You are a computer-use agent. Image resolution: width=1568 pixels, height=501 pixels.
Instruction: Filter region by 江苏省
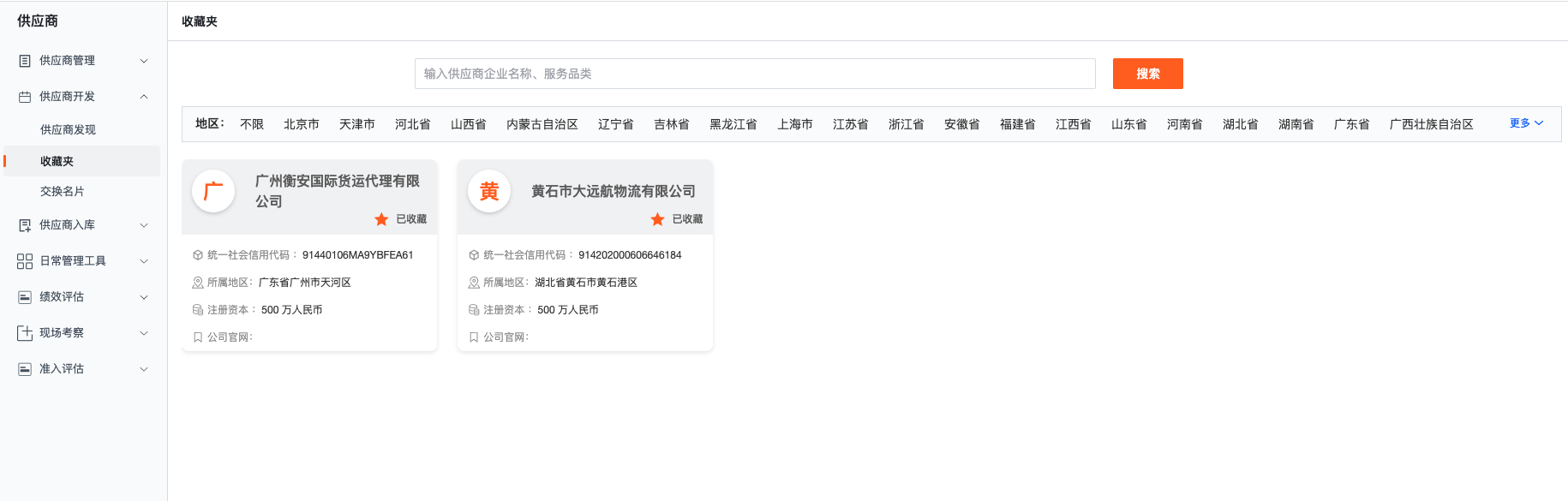point(851,124)
